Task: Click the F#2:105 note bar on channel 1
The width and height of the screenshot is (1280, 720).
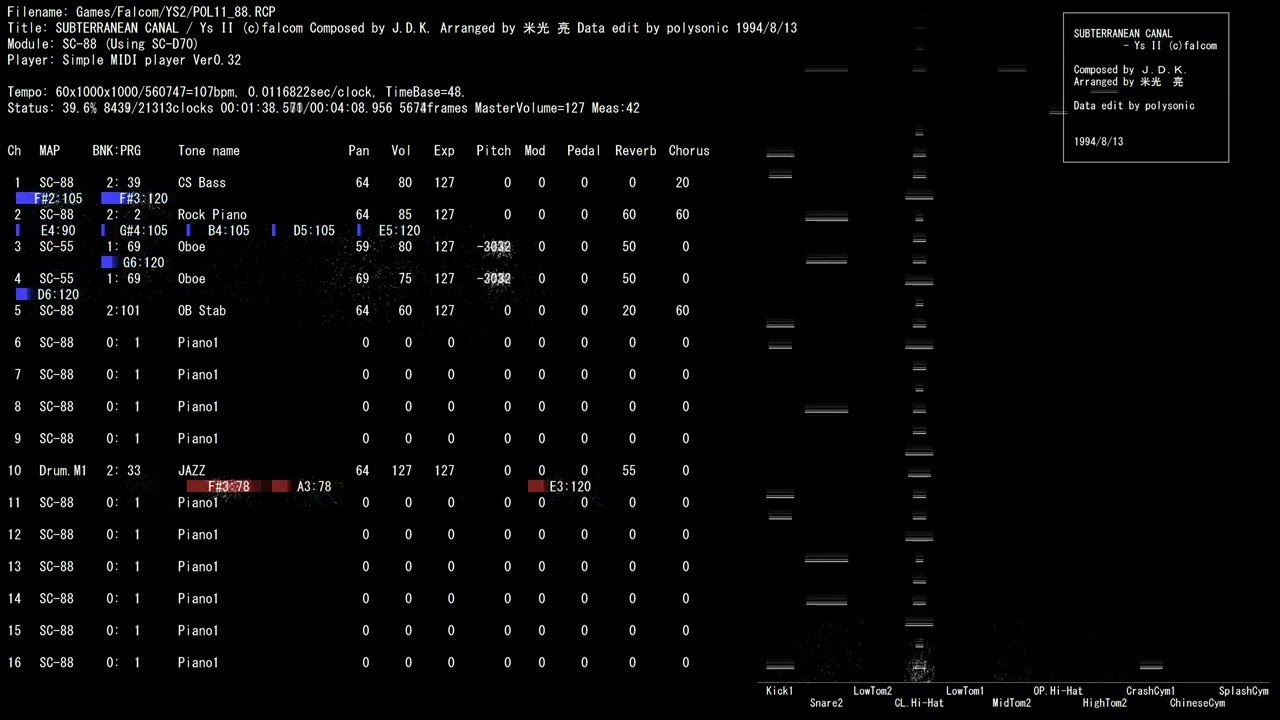Action: point(50,198)
